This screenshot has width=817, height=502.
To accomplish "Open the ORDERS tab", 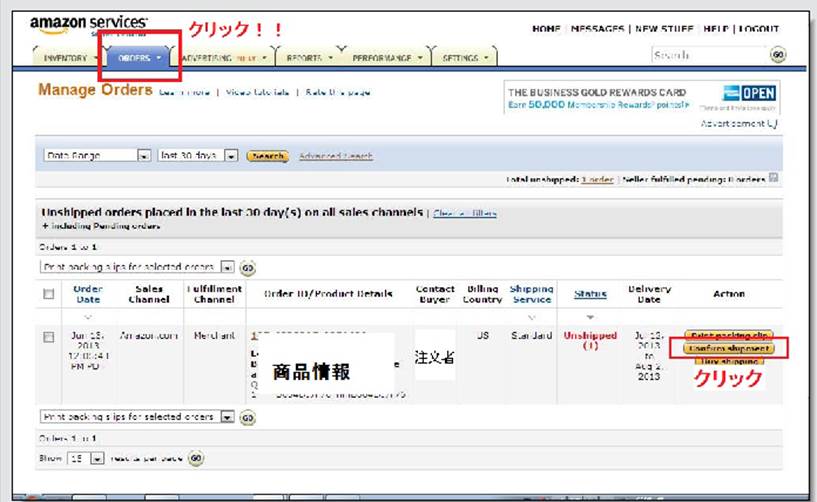I will [x=139, y=58].
